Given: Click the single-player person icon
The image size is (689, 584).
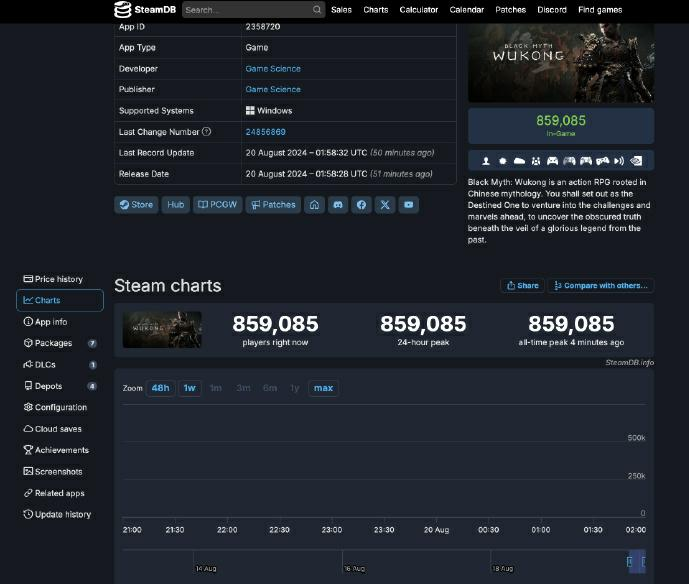Looking at the screenshot, I should (486, 161).
